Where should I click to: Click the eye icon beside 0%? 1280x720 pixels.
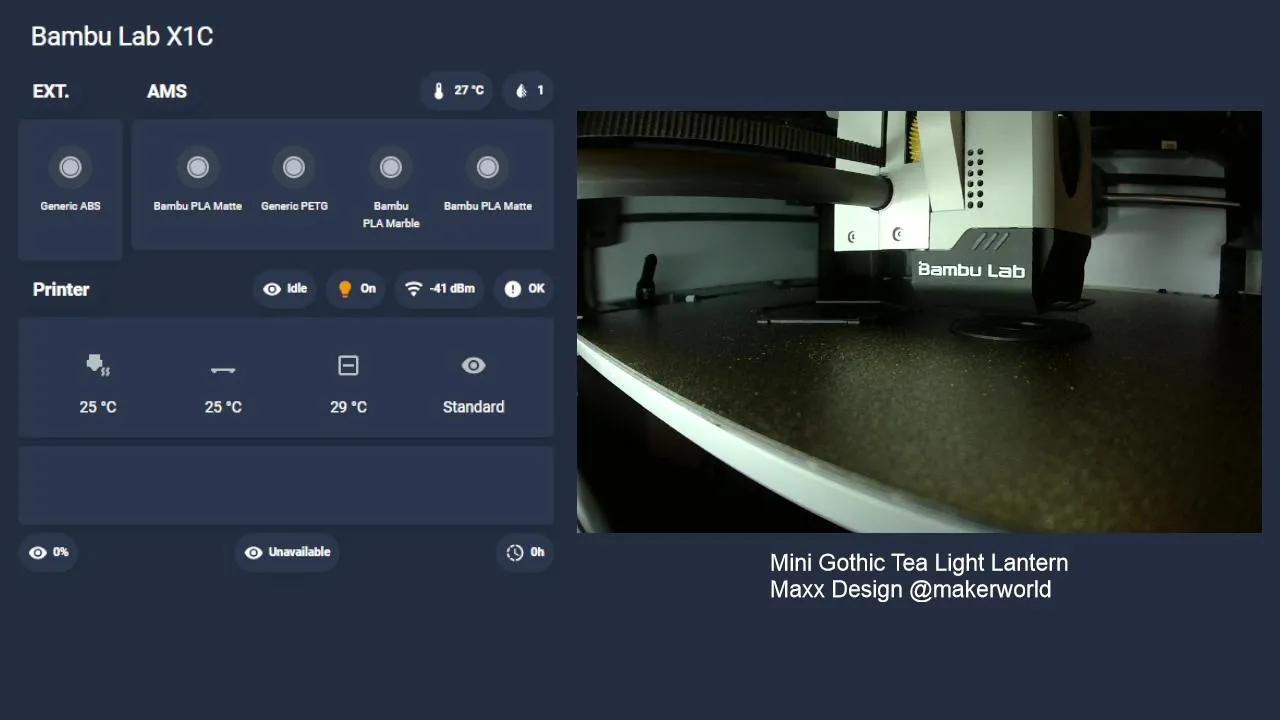pyautogui.click(x=38, y=552)
